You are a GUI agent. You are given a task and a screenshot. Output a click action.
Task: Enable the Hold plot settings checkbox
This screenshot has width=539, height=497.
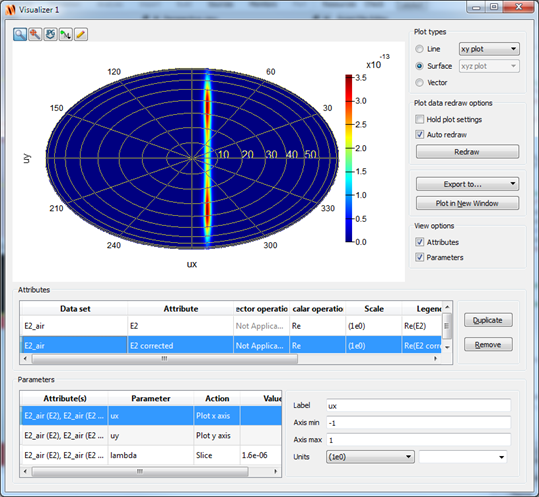[x=419, y=119]
